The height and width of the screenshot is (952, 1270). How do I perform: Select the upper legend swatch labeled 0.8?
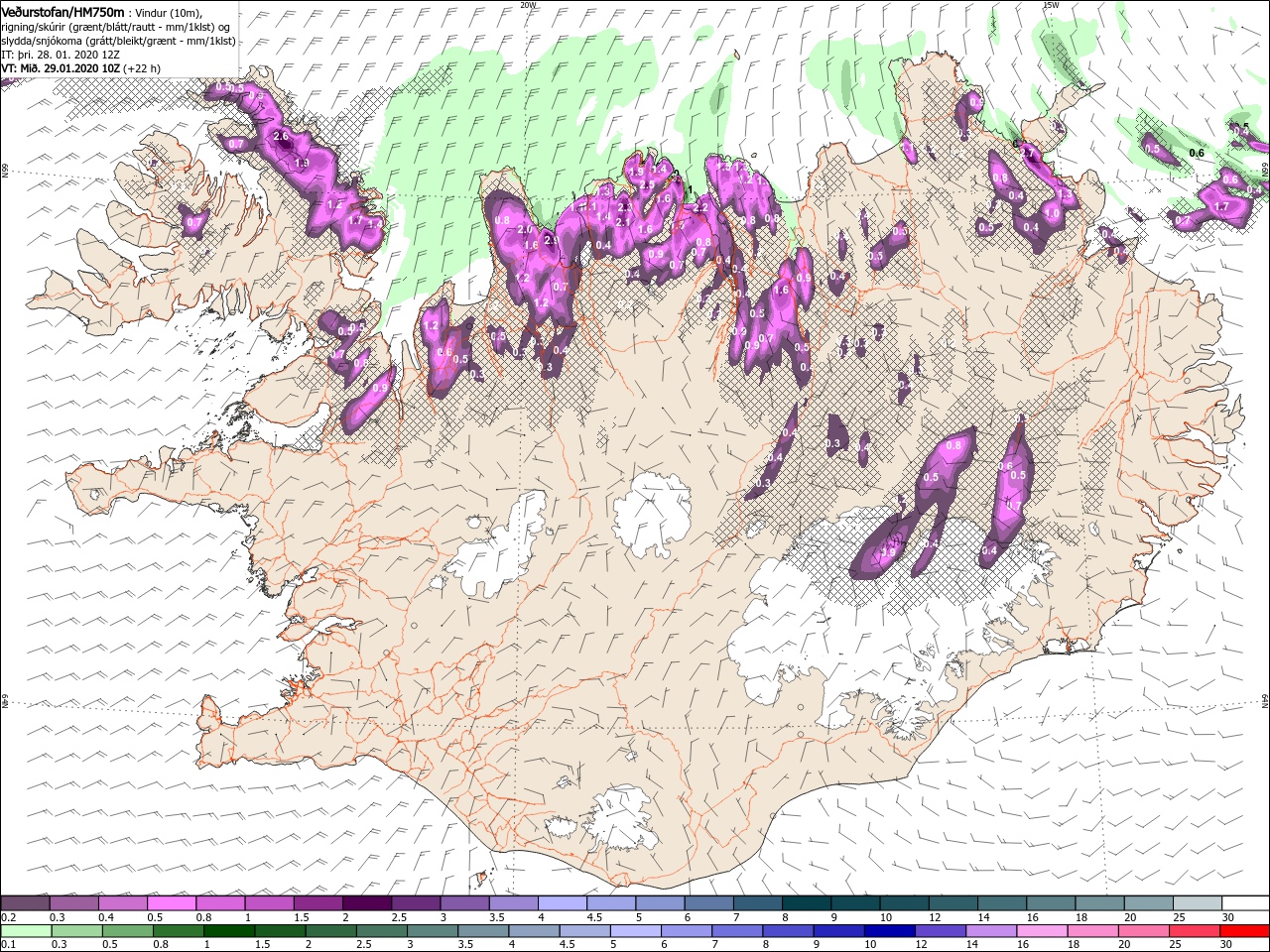(x=220, y=903)
